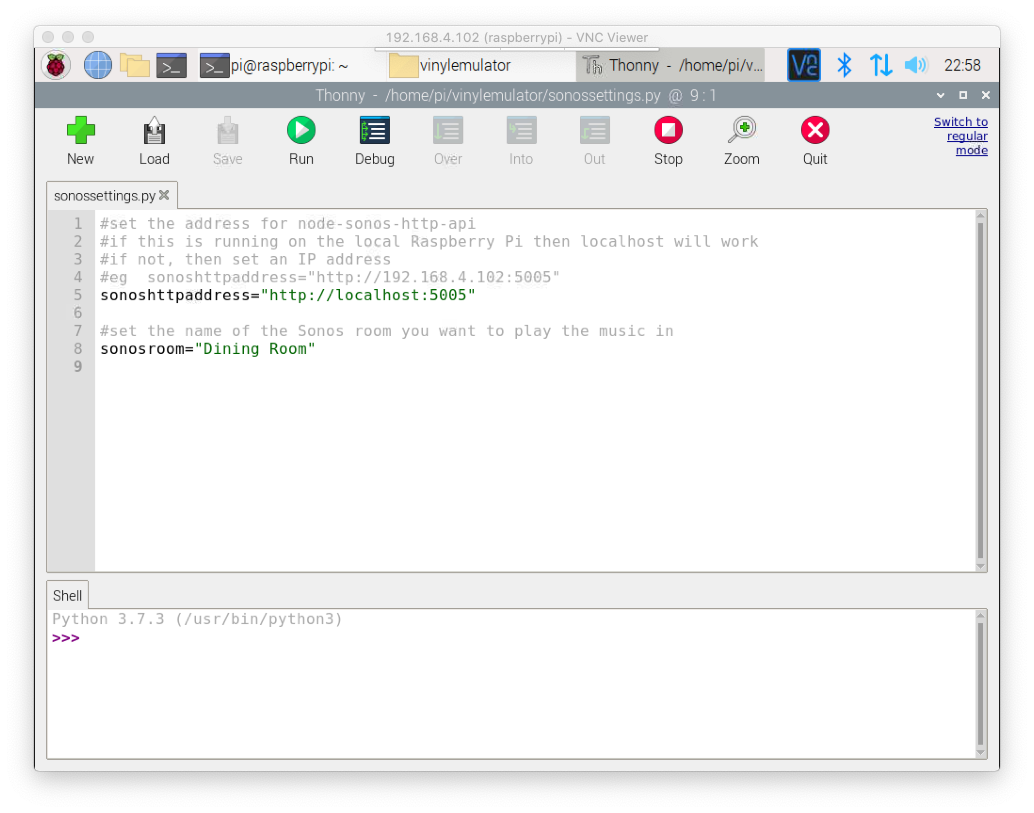Click the shell prompt >>> input line

point(511,638)
